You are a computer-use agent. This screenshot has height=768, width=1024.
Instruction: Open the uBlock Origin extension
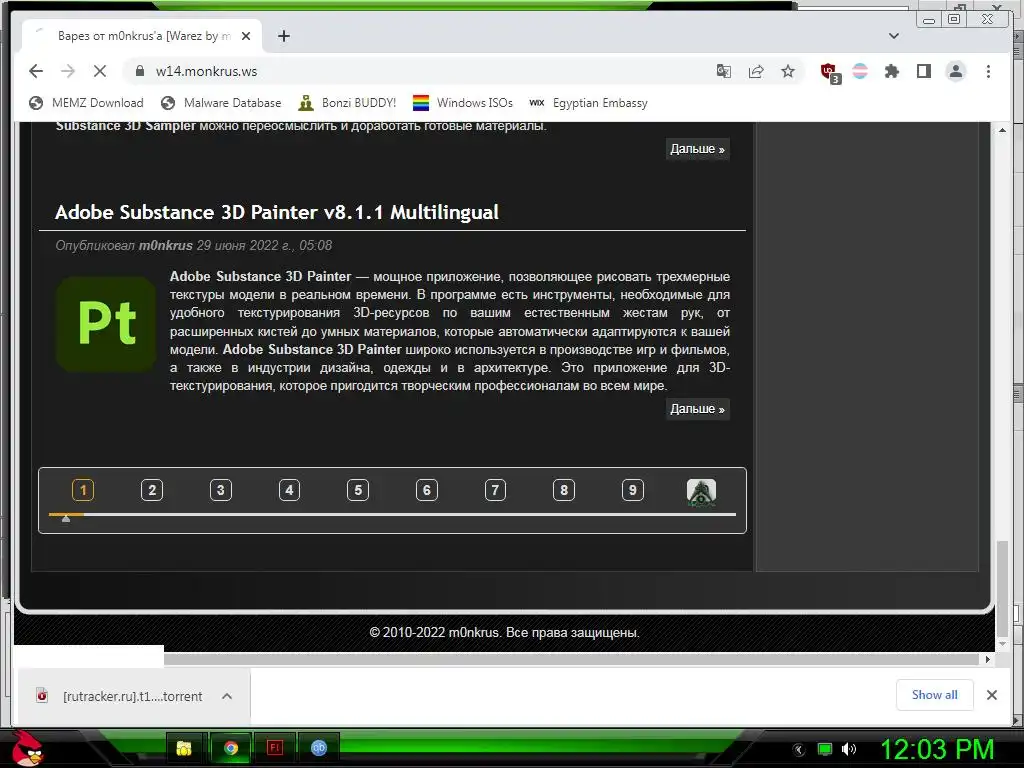pos(829,72)
